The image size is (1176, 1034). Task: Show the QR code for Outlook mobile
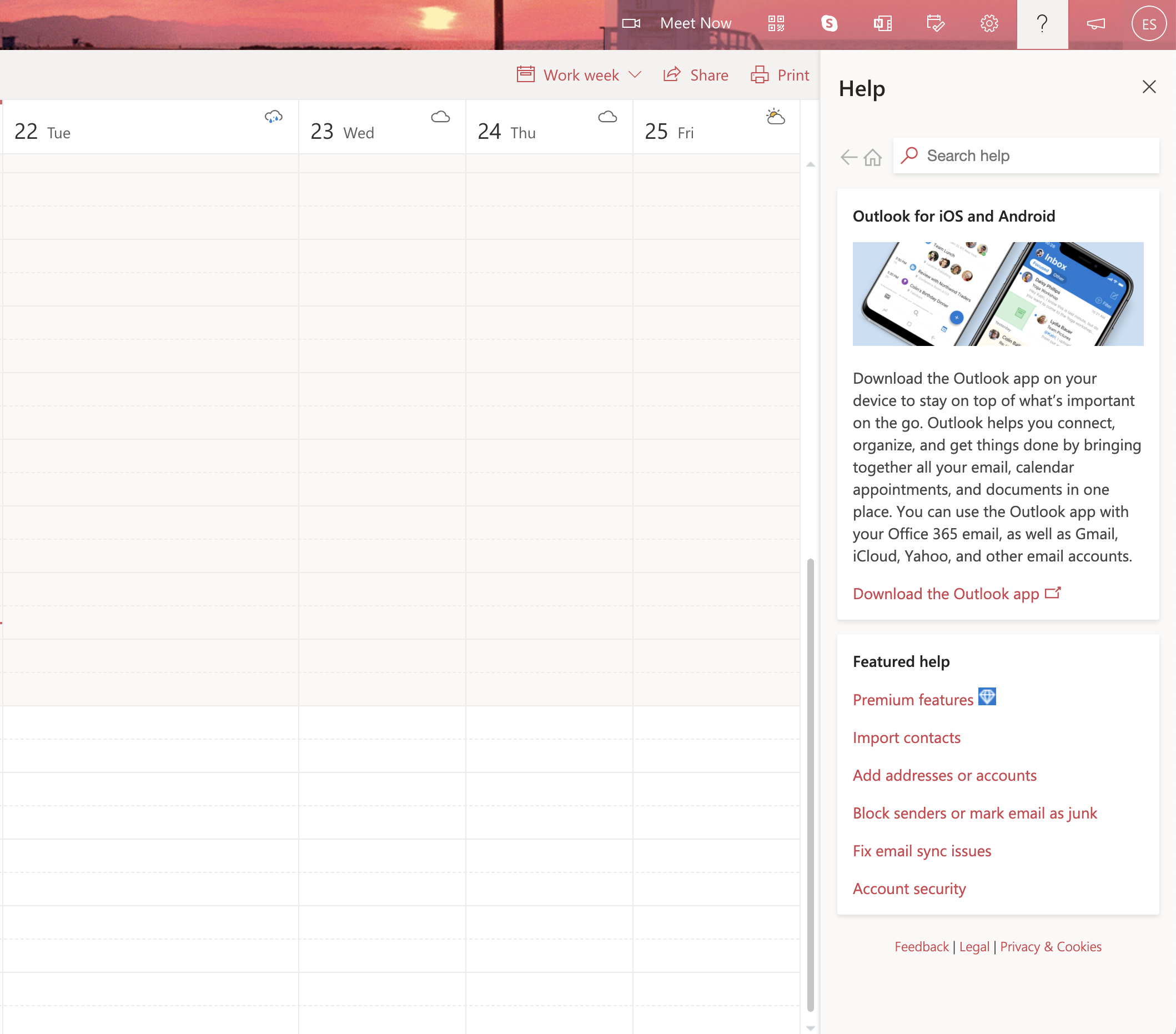pos(776,23)
